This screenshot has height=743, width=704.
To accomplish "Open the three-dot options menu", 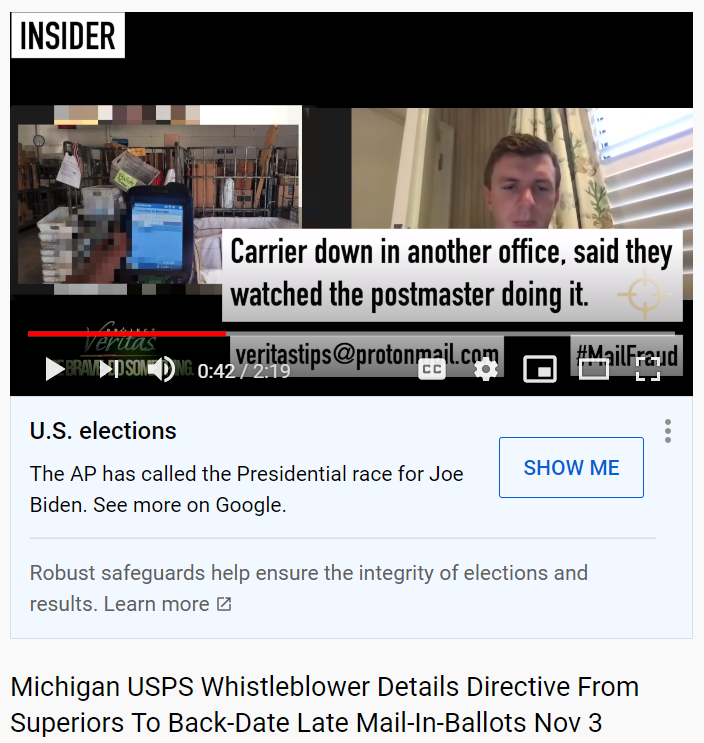I will click(668, 431).
